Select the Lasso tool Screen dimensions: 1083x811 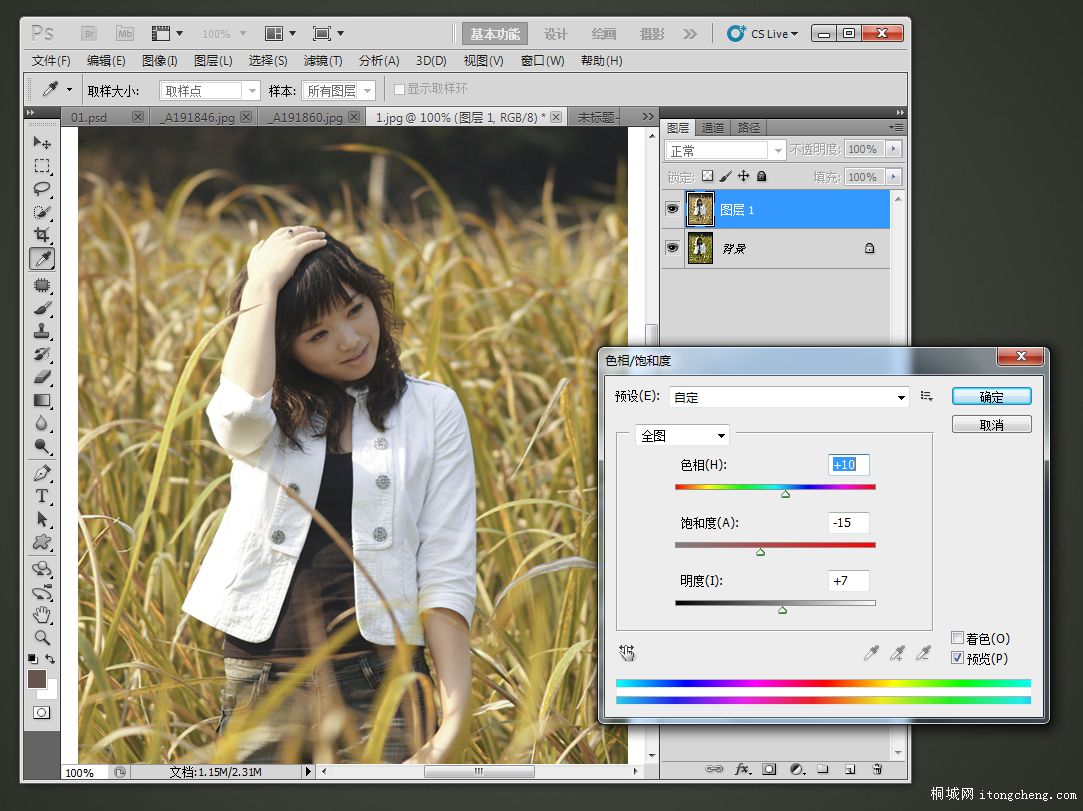click(42, 189)
